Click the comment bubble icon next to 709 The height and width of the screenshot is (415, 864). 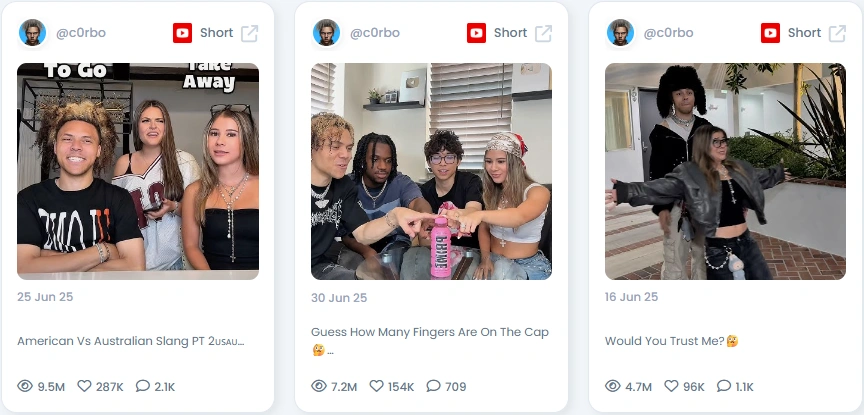point(434,386)
